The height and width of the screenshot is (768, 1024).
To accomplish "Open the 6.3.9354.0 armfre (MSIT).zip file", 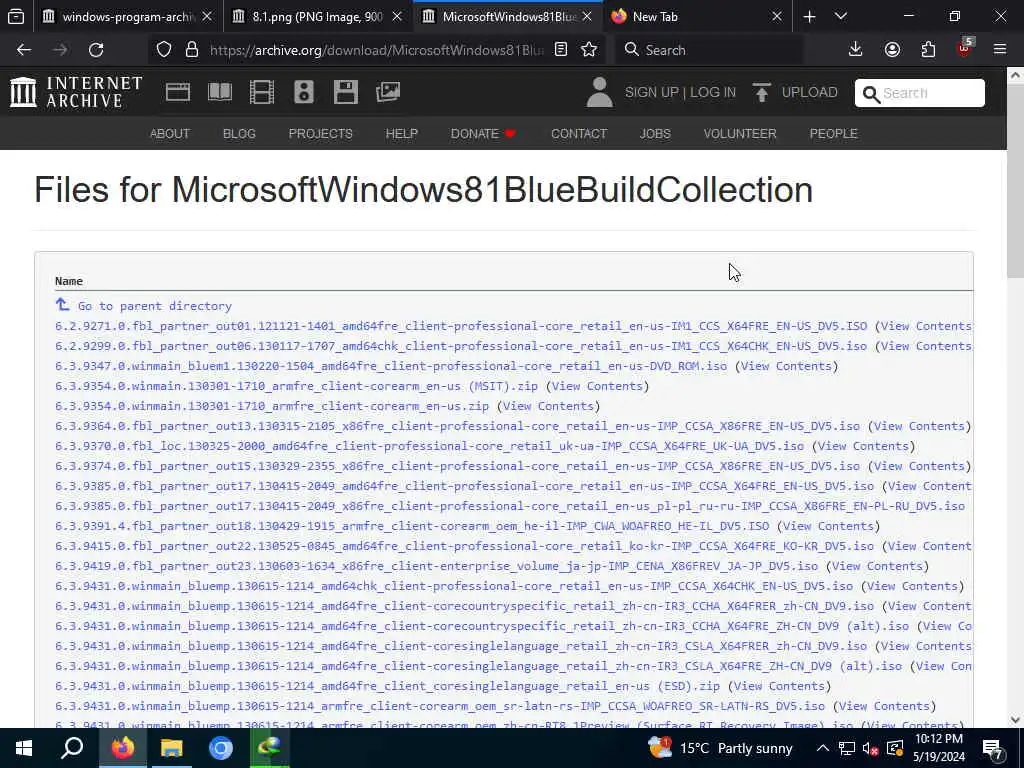I will (x=296, y=386).
